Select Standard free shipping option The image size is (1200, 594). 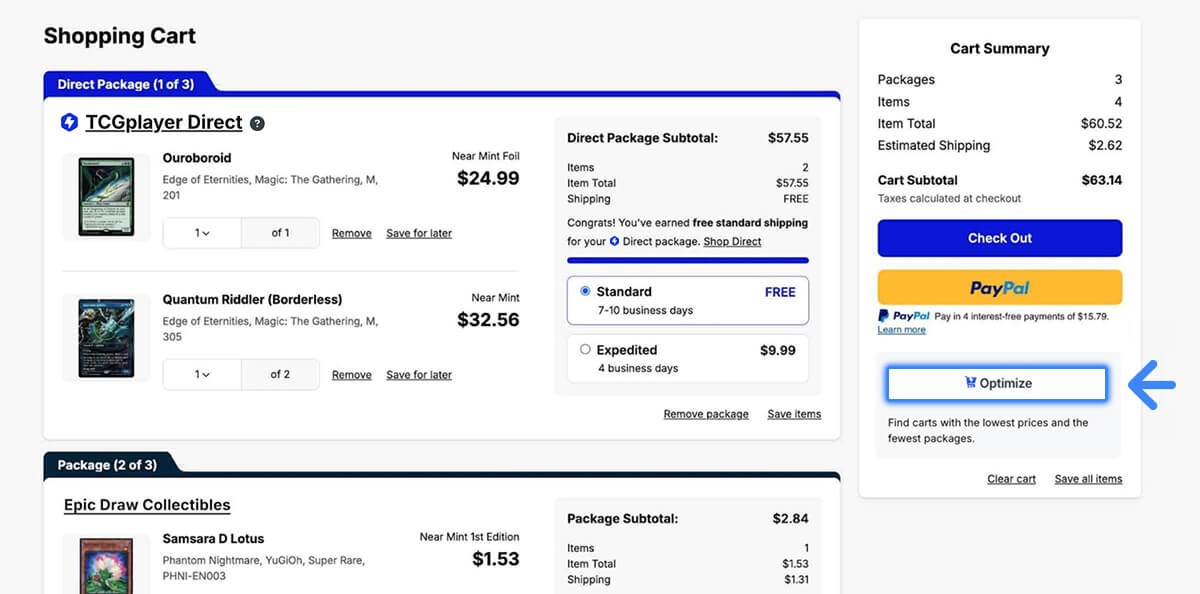[586, 291]
